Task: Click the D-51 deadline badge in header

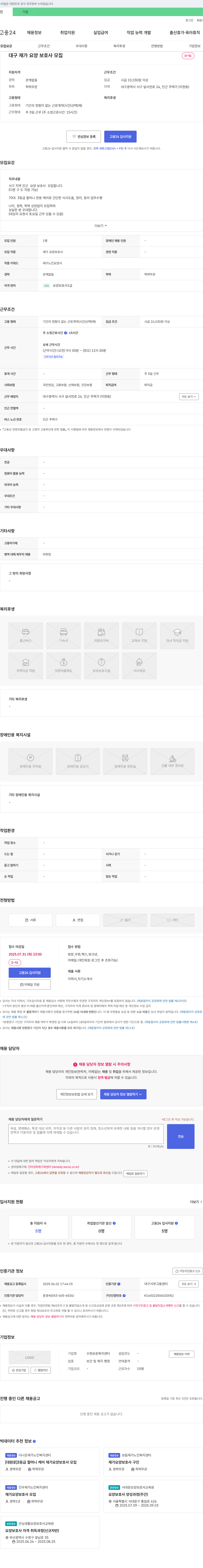Action: point(188,56)
